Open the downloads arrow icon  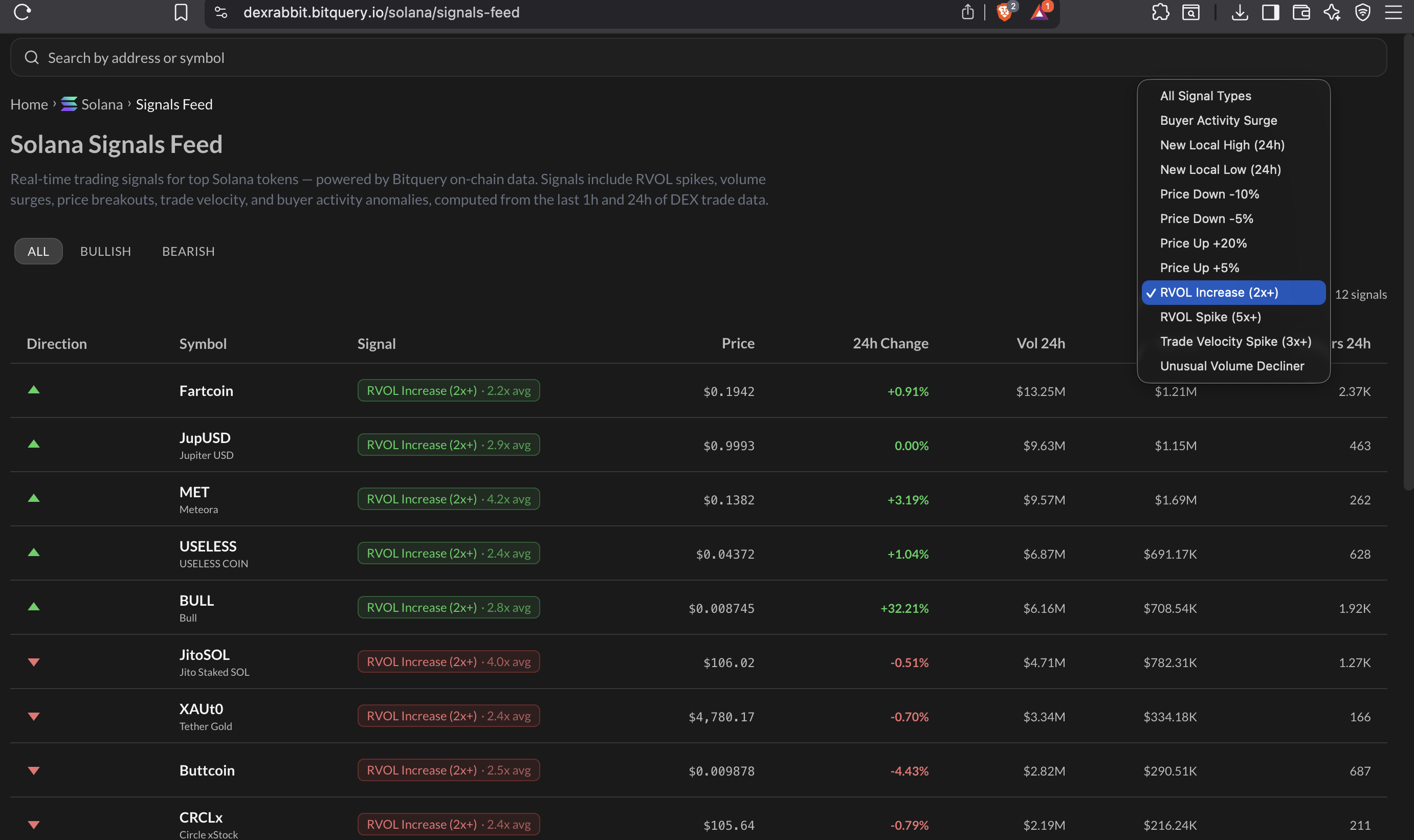click(x=1240, y=12)
